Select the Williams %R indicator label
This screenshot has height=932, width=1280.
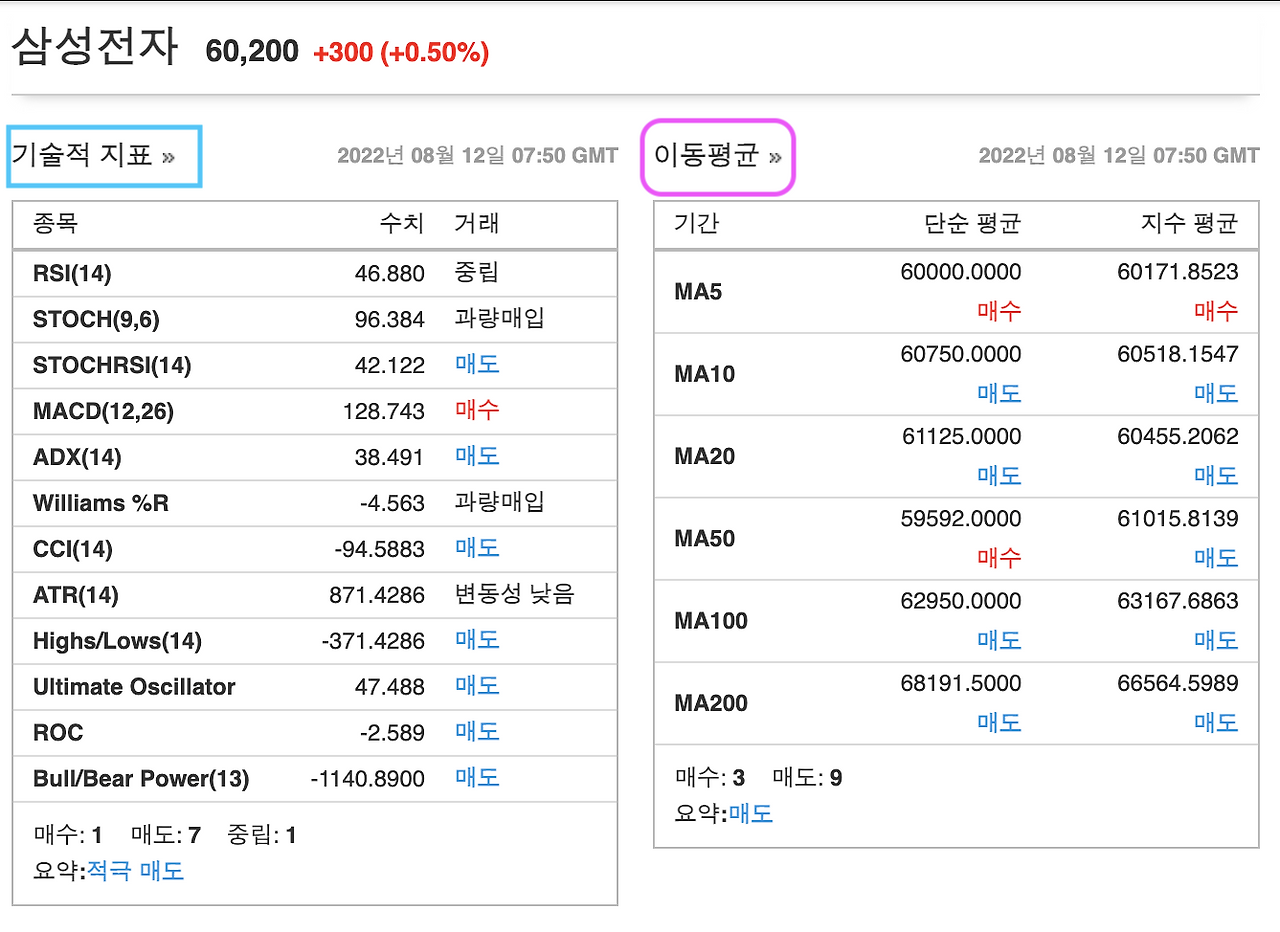[x=101, y=503]
